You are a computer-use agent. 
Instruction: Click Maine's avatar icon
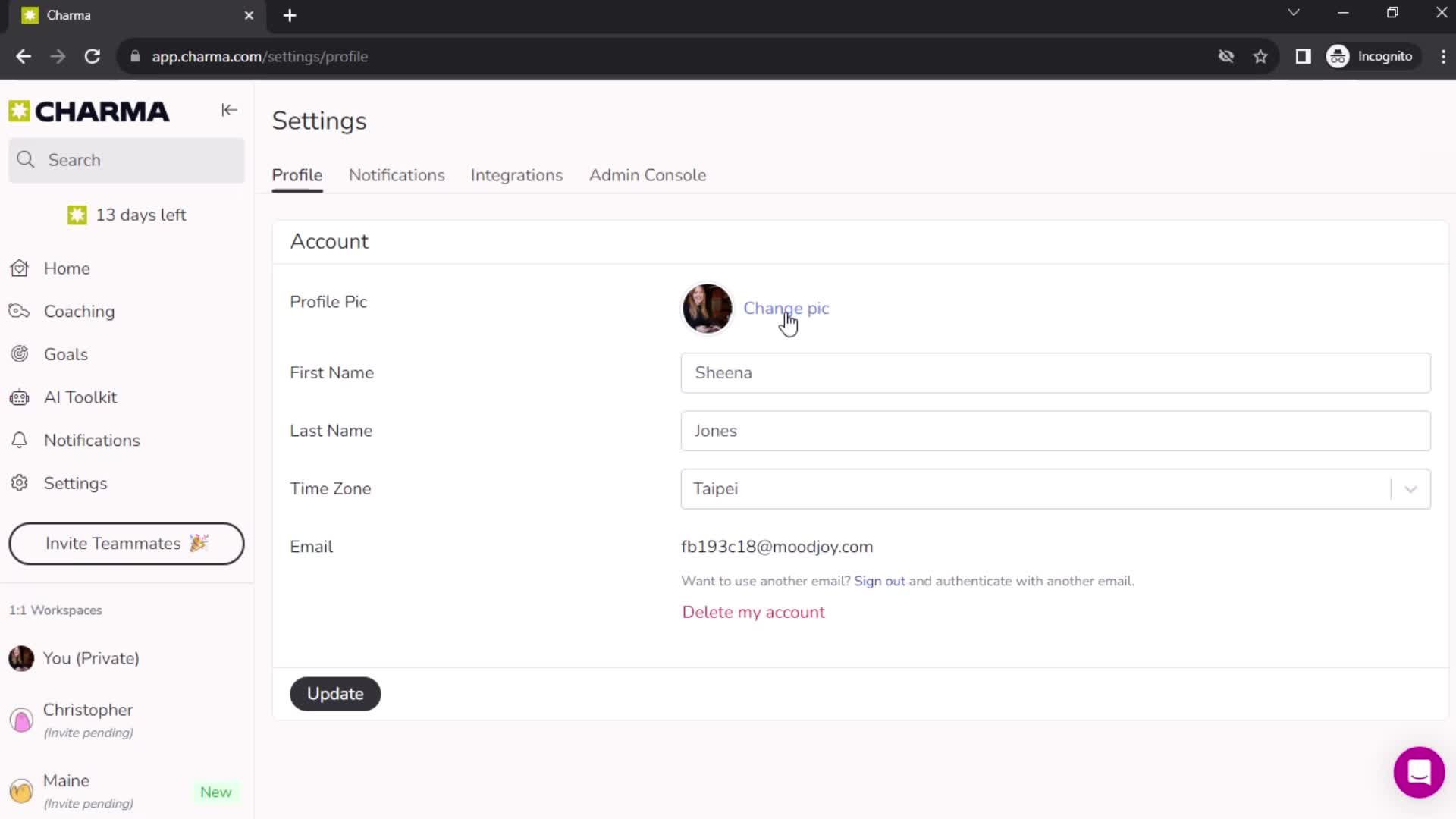[21, 791]
